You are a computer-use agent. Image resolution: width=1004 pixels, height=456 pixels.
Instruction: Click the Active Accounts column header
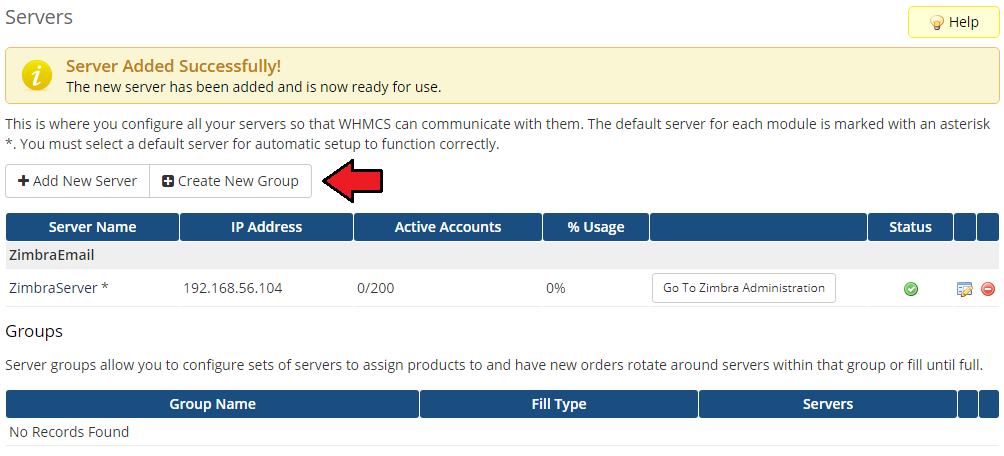448,227
